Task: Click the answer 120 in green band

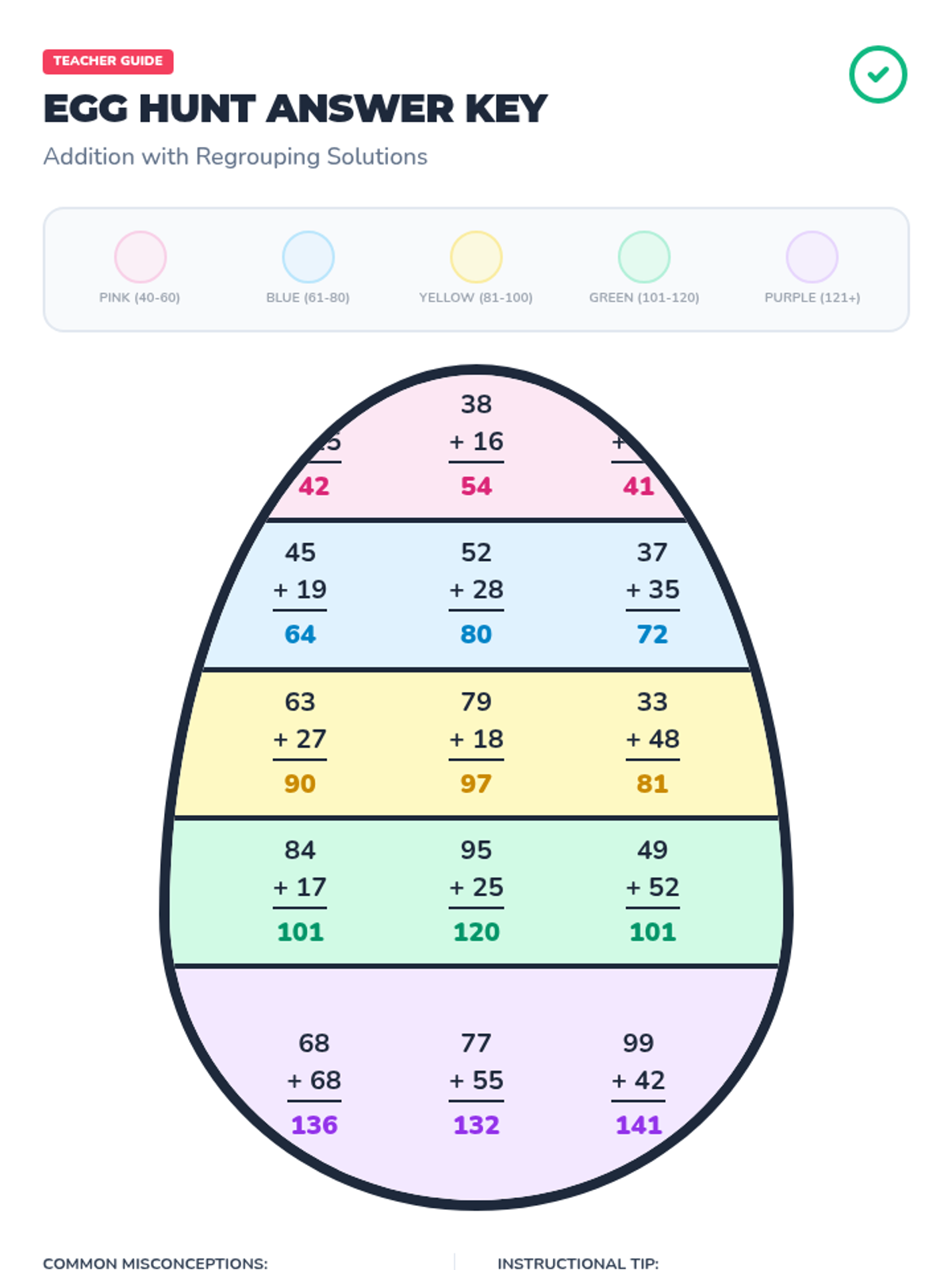Action: tap(476, 931)
